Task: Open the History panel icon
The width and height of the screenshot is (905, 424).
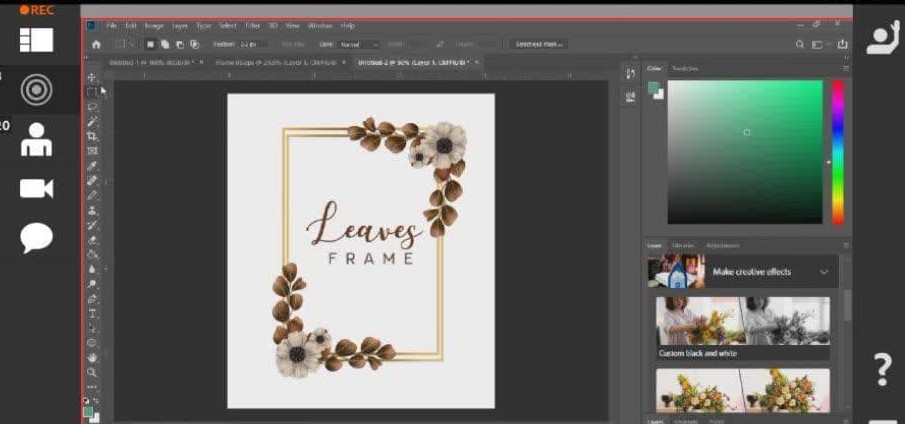Action: [630, 74]
